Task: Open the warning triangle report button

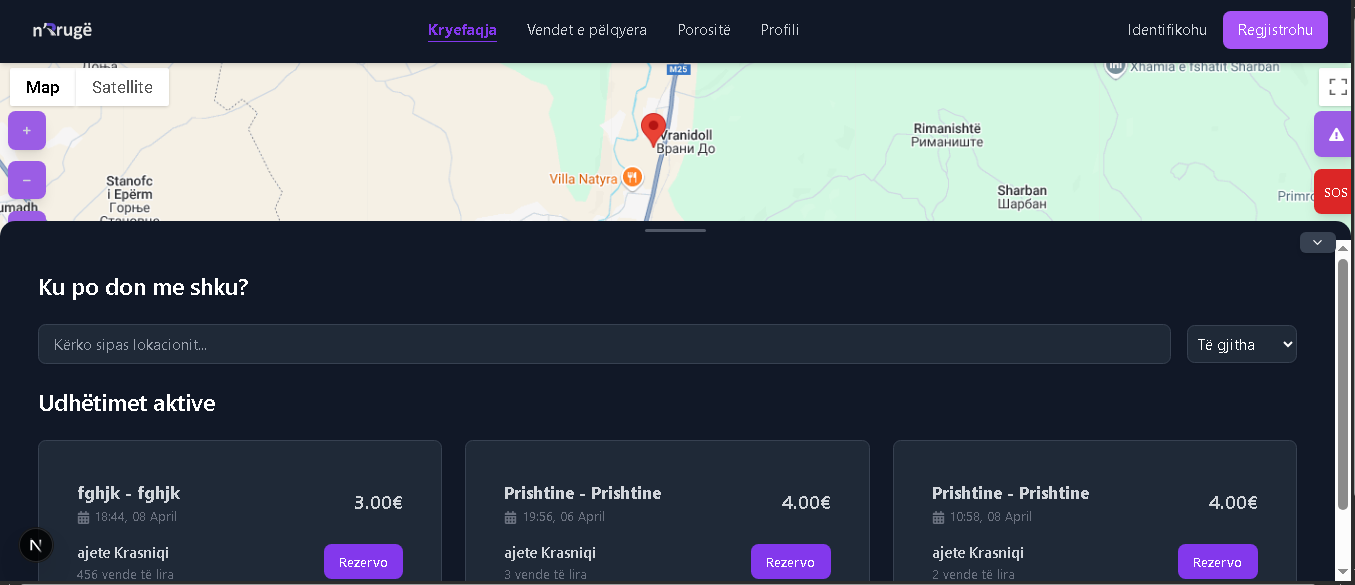Action: coord(1335,135)
